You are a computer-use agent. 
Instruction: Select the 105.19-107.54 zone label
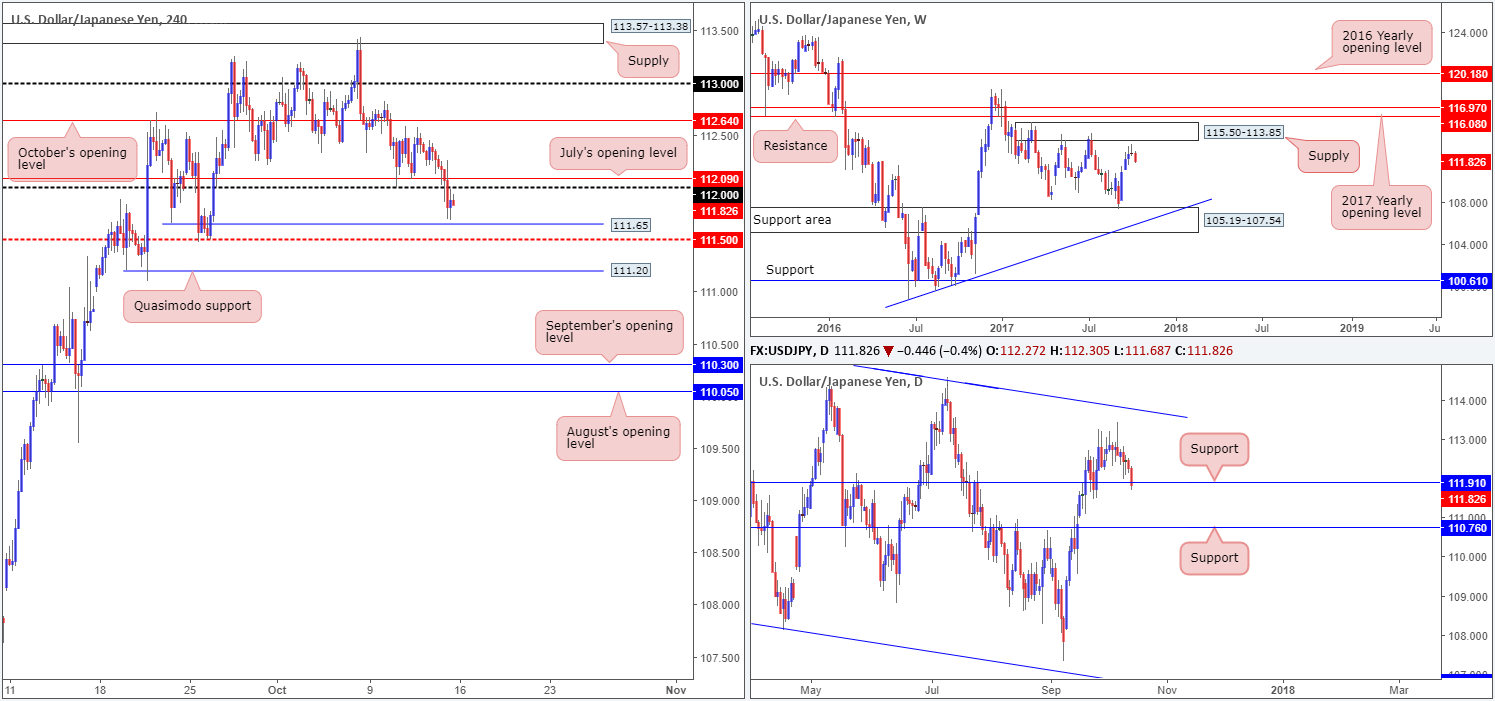click(1243, 219)
